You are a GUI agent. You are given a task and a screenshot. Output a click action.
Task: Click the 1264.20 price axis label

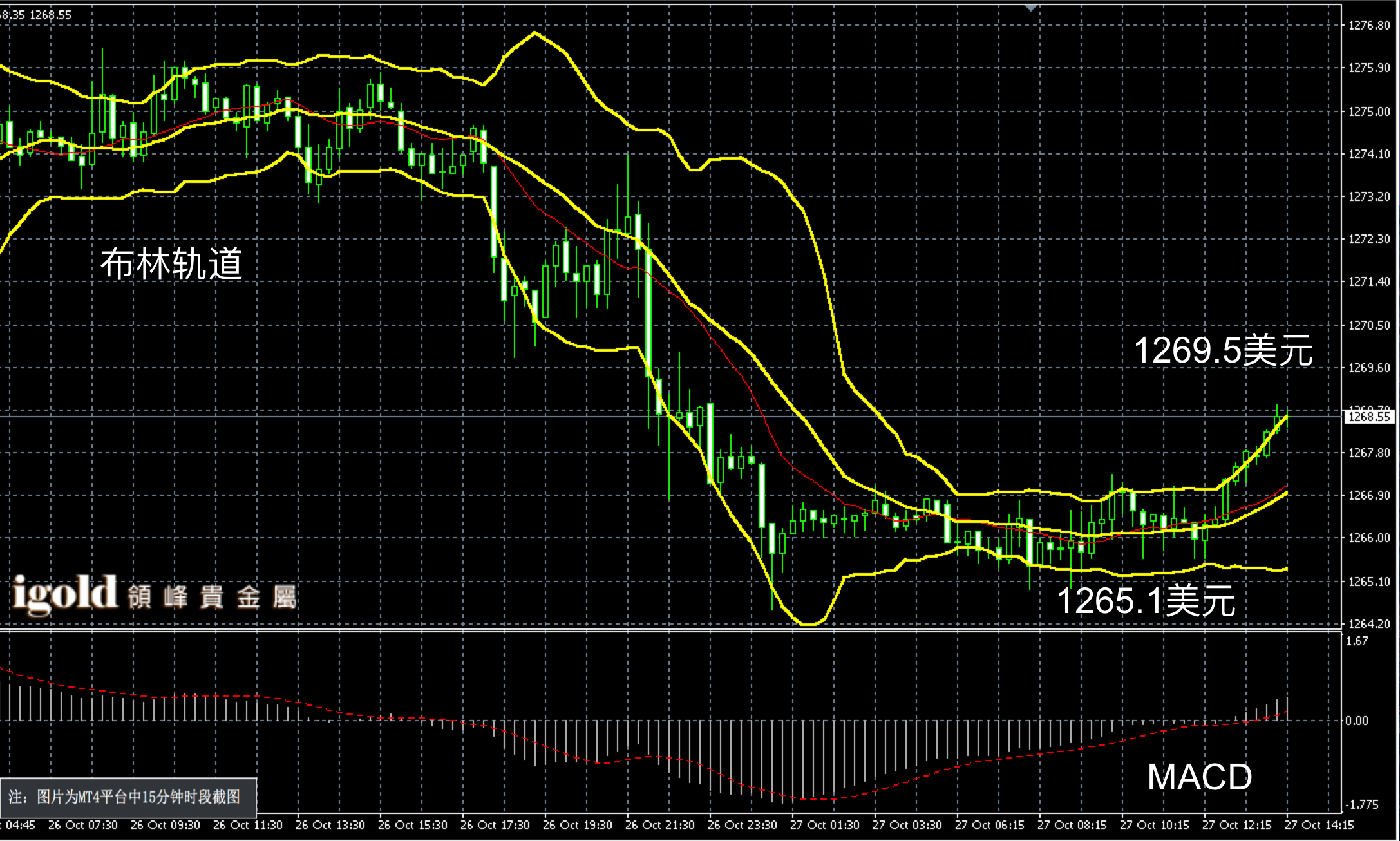pyautogui.click(x=1369, y=624)
